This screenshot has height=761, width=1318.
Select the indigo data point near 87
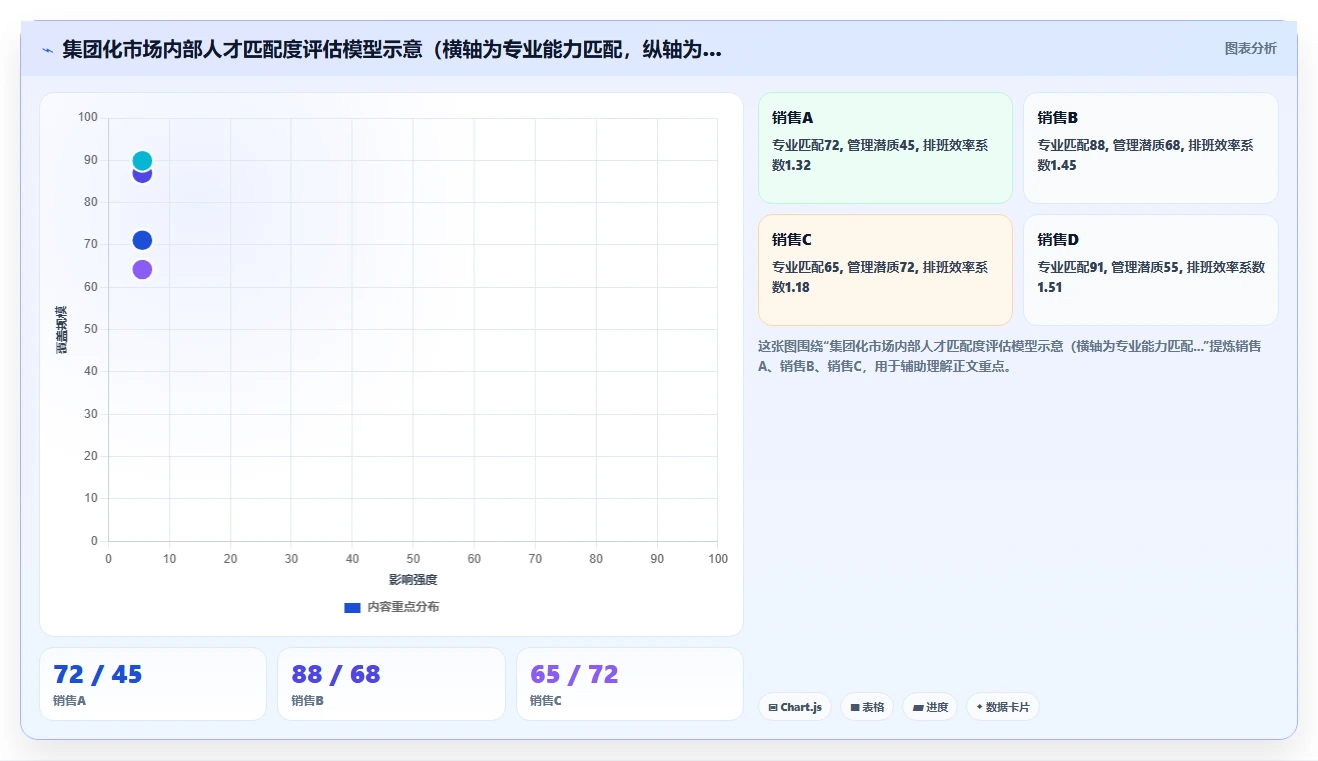[x=142, y=176]
